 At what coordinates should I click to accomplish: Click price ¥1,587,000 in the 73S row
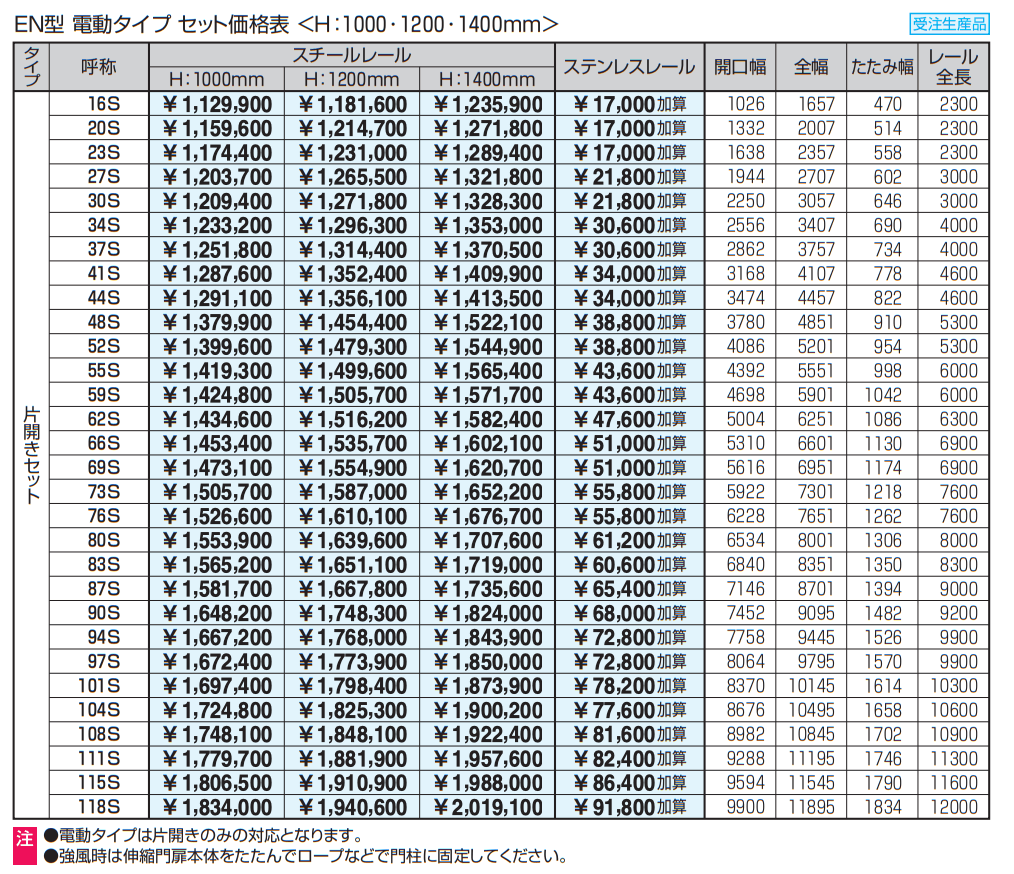click(352, 492)
